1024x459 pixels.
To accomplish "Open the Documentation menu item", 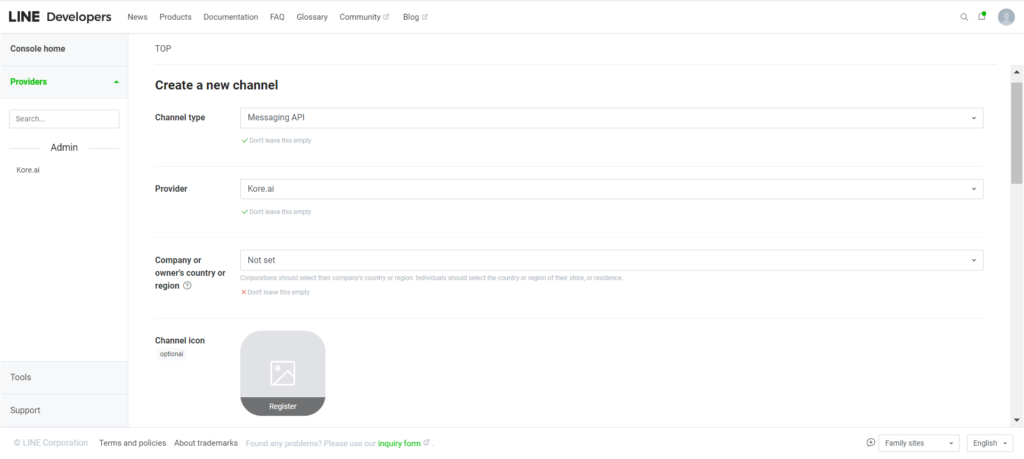I will pos(230,17).
